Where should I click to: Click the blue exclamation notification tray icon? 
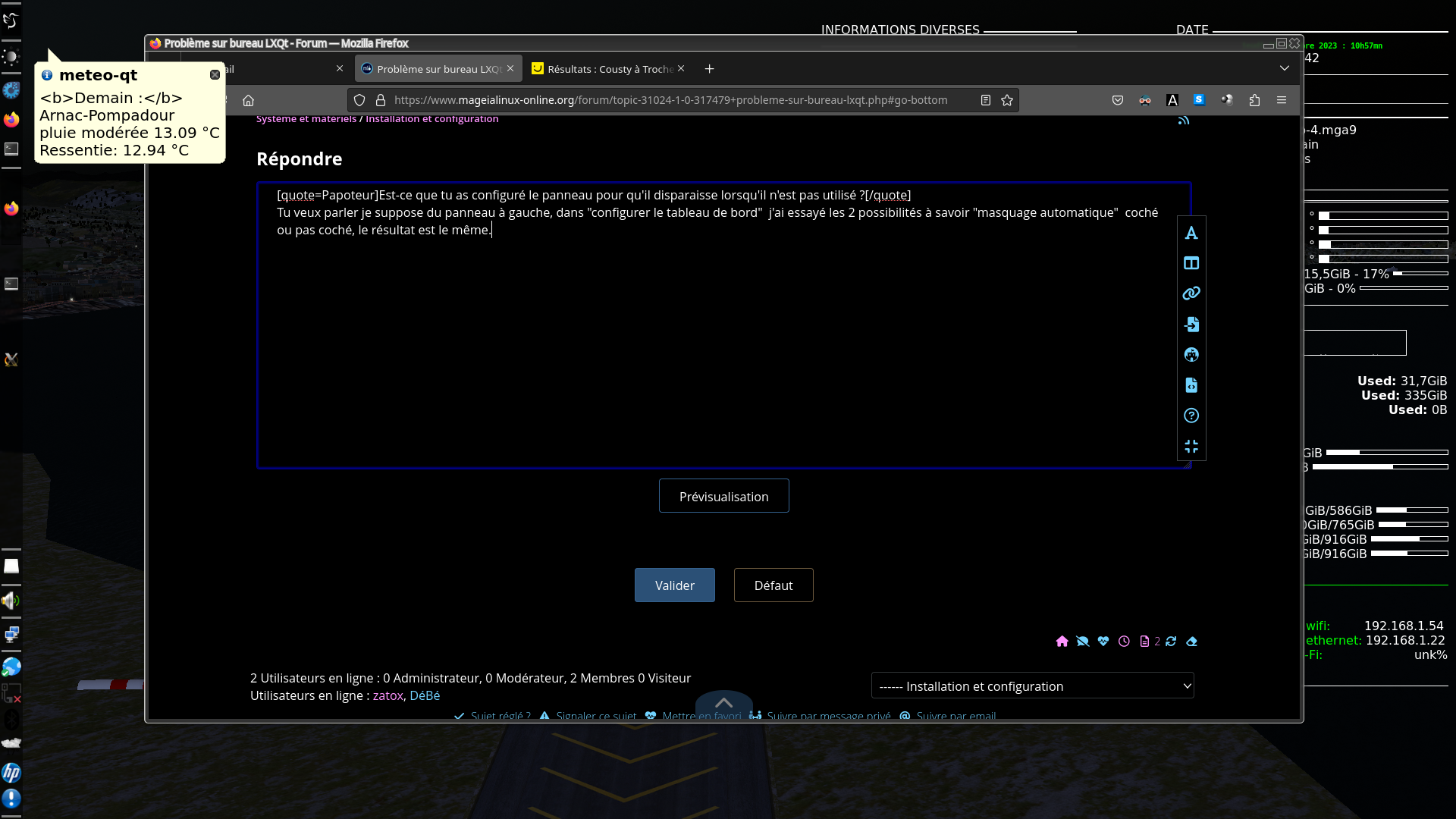pos(11,799)
